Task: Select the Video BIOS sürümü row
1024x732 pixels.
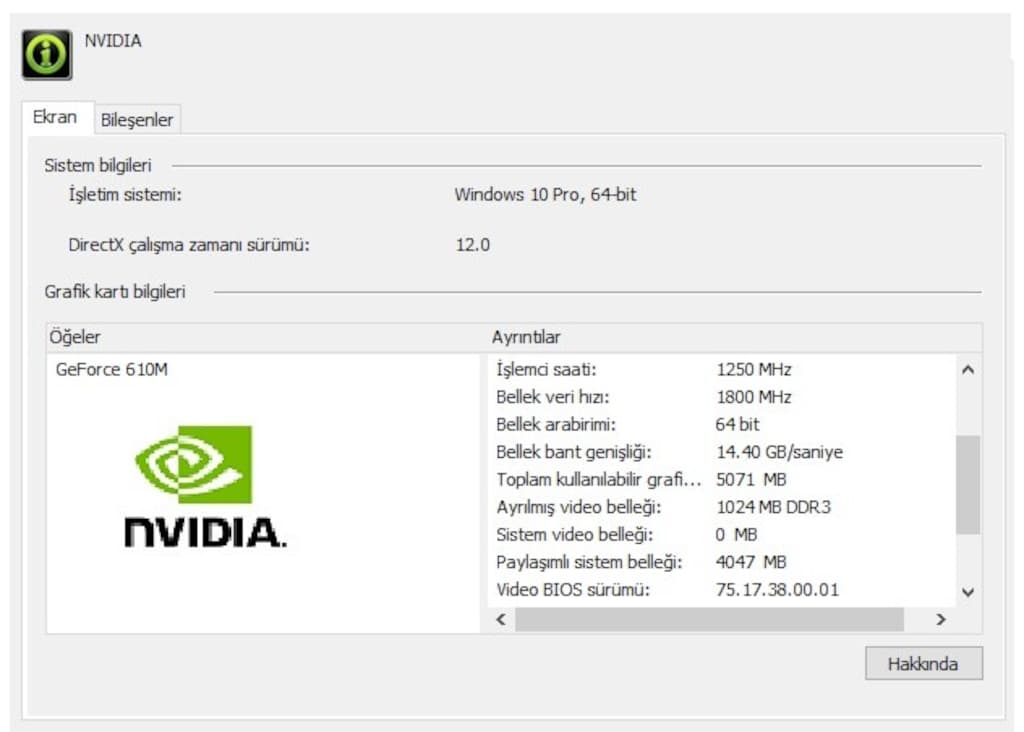Action: click(722, 589)
